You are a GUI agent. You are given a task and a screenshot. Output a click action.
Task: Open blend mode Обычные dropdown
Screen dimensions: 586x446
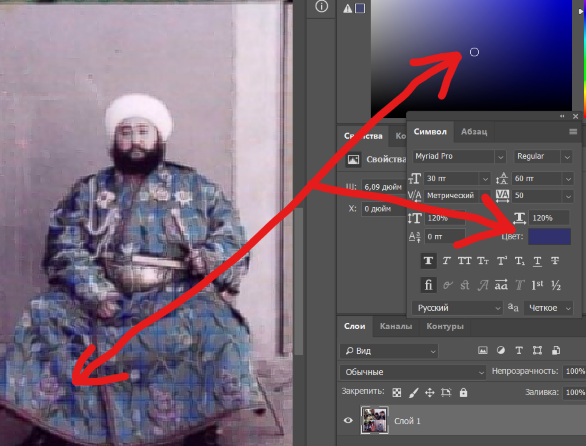(413, 372)
